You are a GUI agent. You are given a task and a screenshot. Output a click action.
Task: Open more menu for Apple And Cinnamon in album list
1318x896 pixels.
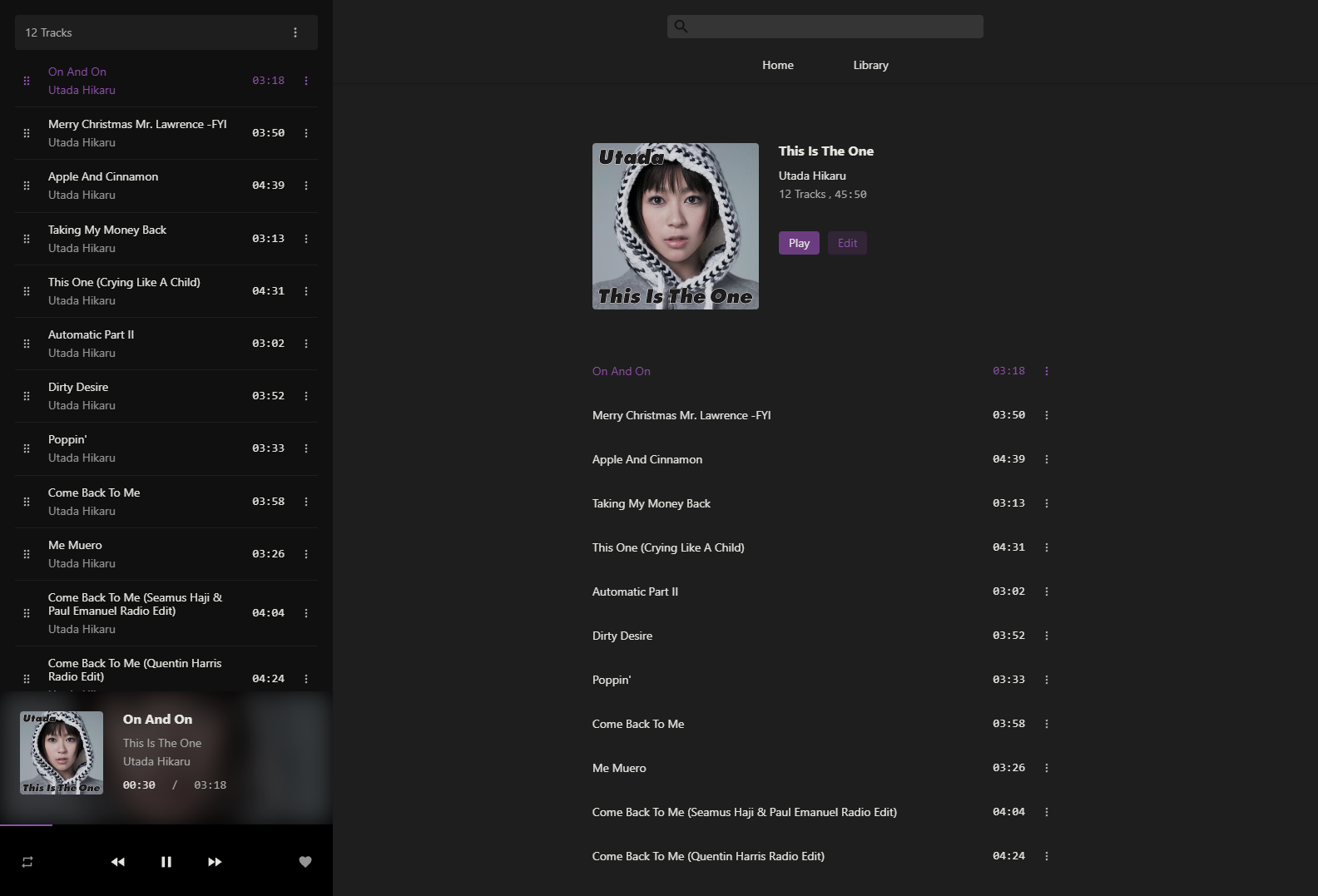[1047, 459]
